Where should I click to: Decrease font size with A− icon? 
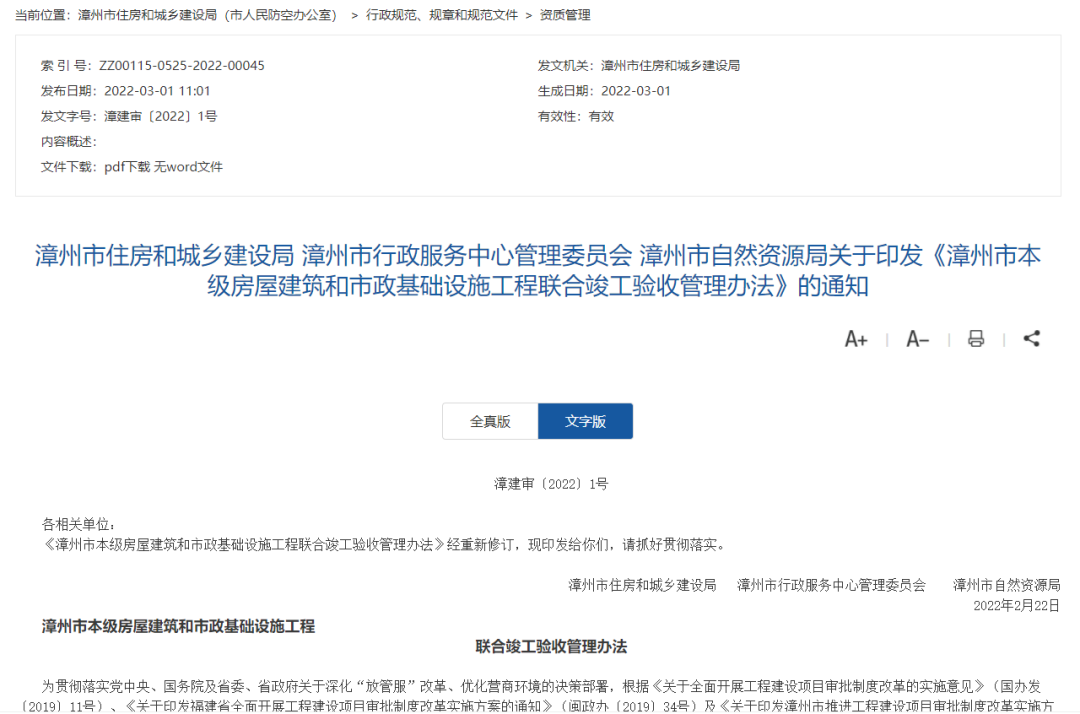[917, 339]
